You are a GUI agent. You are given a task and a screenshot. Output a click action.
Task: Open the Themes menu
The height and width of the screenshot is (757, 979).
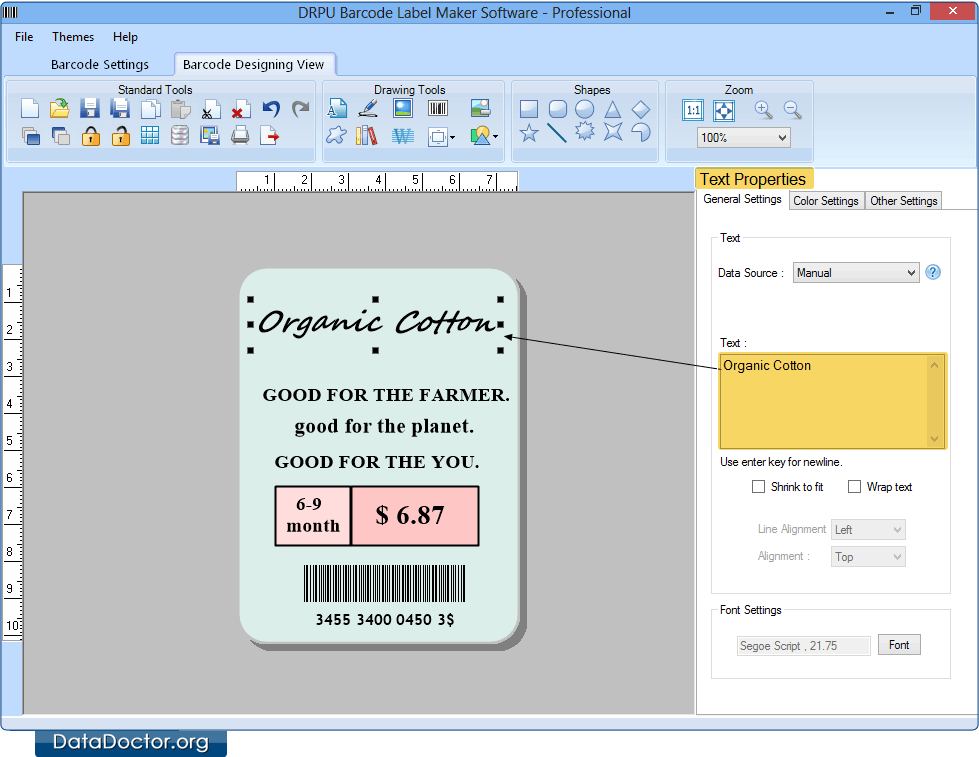[73, 37]
